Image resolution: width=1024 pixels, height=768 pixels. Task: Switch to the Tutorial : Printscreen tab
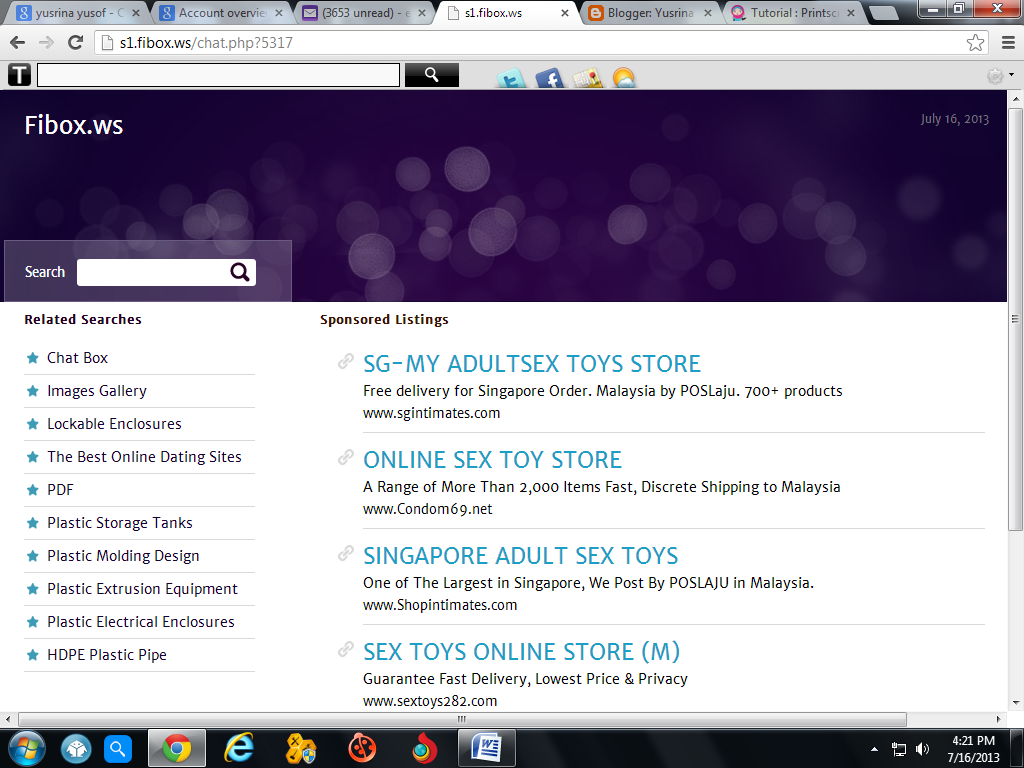click(x=792, y=12)
